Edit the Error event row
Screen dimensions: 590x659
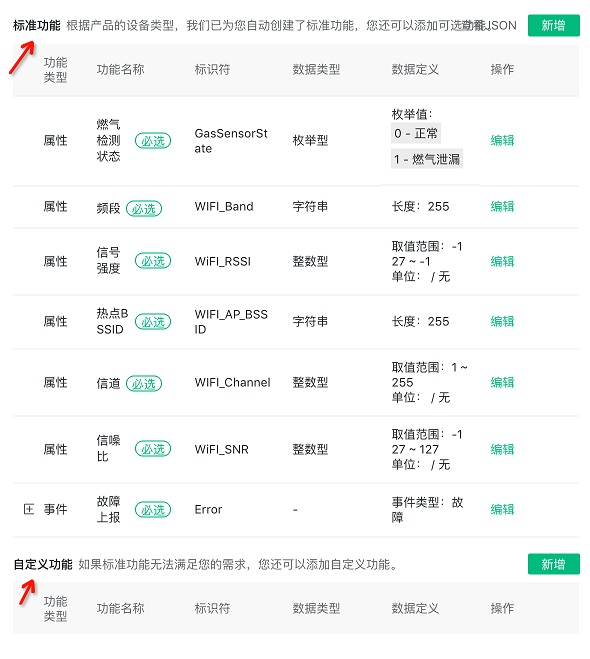502,509
